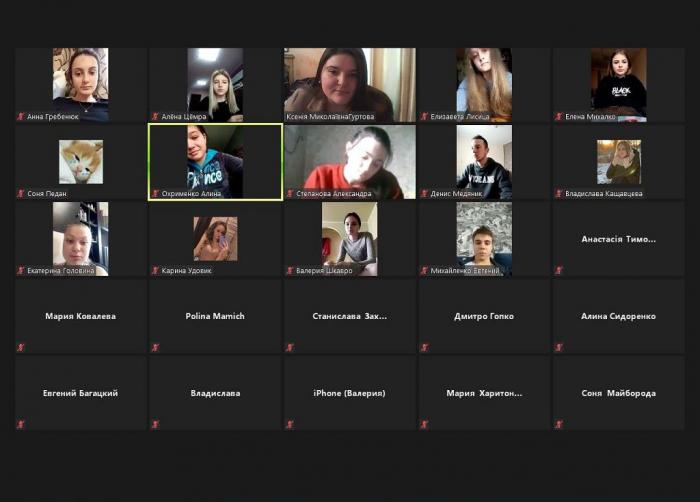Click the name Соня Майборода

click(618, 393)
